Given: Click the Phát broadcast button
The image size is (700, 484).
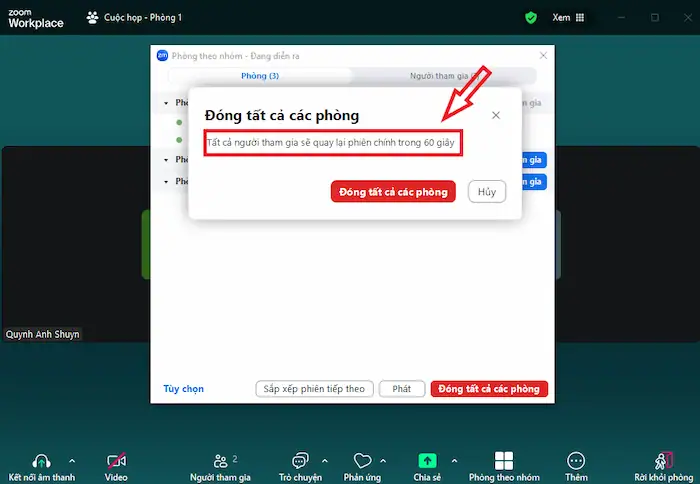Looking at the screenshot, I should 401,389.
